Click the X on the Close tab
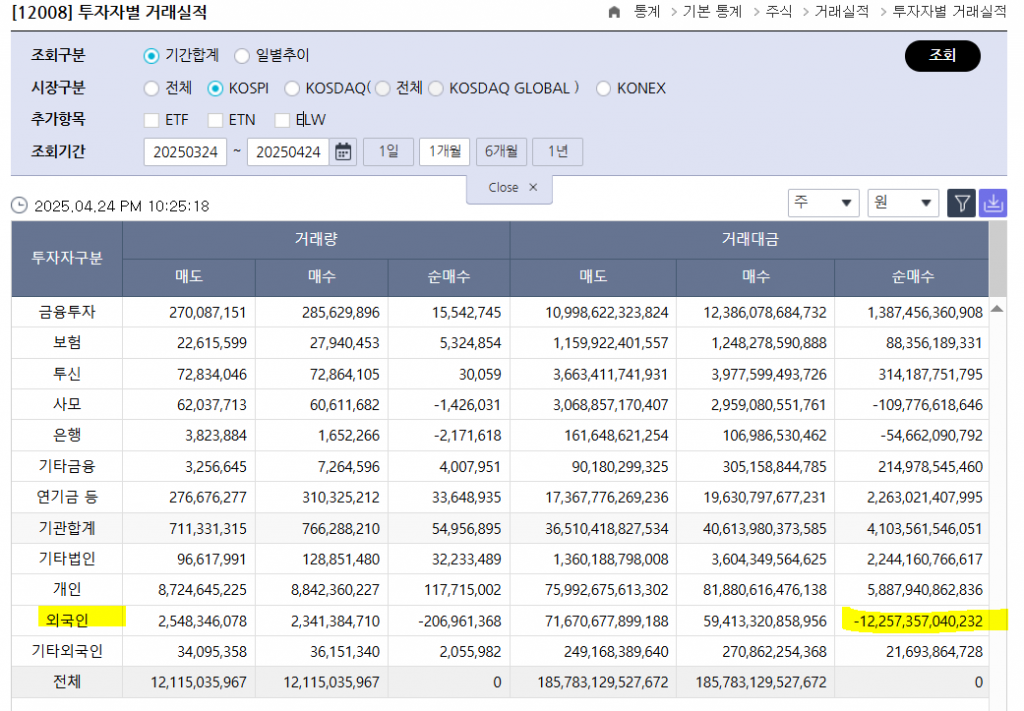Screen dimensions: 1024x711 pos(533,187)
